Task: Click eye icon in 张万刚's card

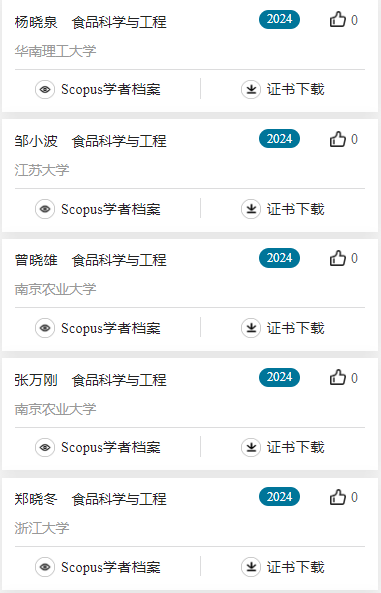Action: (45, 447)
